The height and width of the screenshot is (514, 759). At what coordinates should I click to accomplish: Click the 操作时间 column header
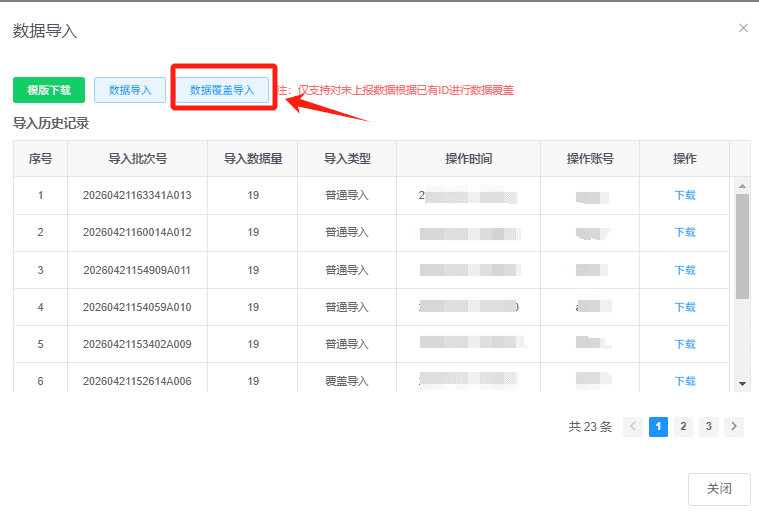pyautogui.click(x=469, y=159)
